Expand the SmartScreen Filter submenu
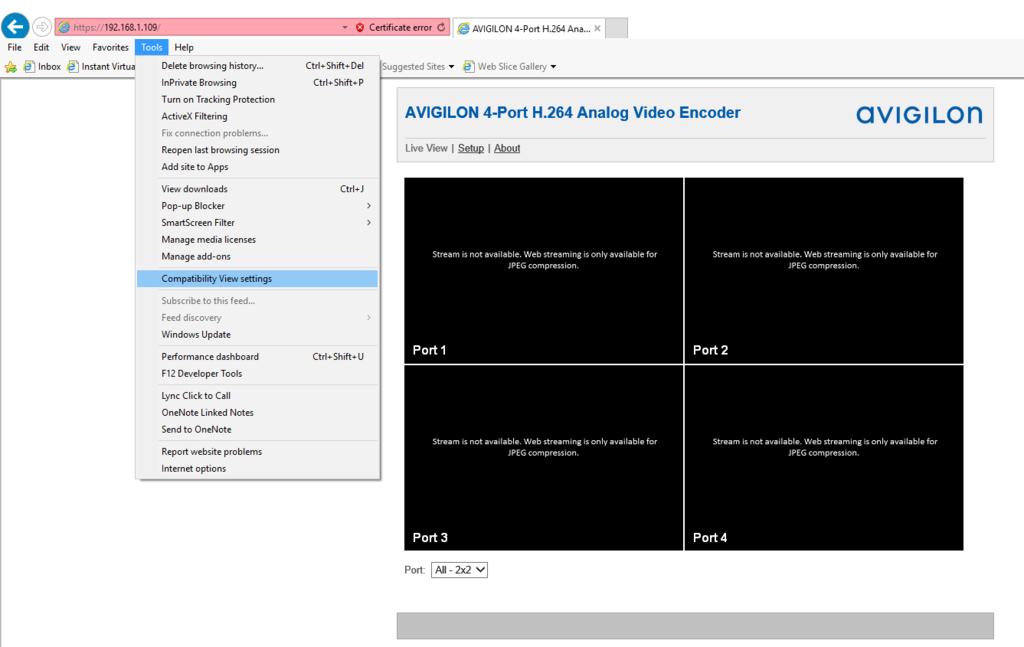Image resolution: width=1024 pixels, height=647 pixels. point(257,223)
